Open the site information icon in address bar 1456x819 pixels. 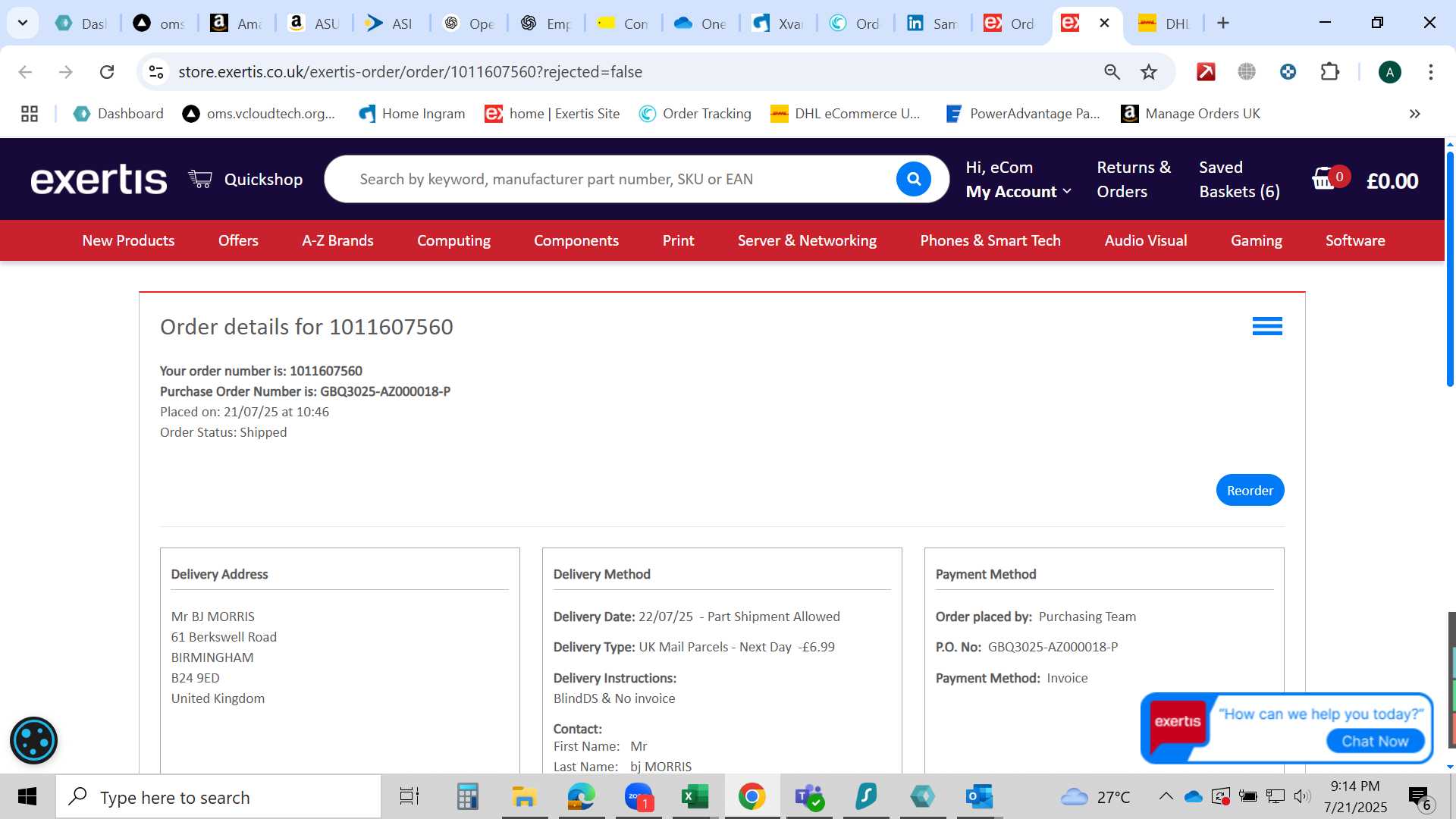click(156, 72)
